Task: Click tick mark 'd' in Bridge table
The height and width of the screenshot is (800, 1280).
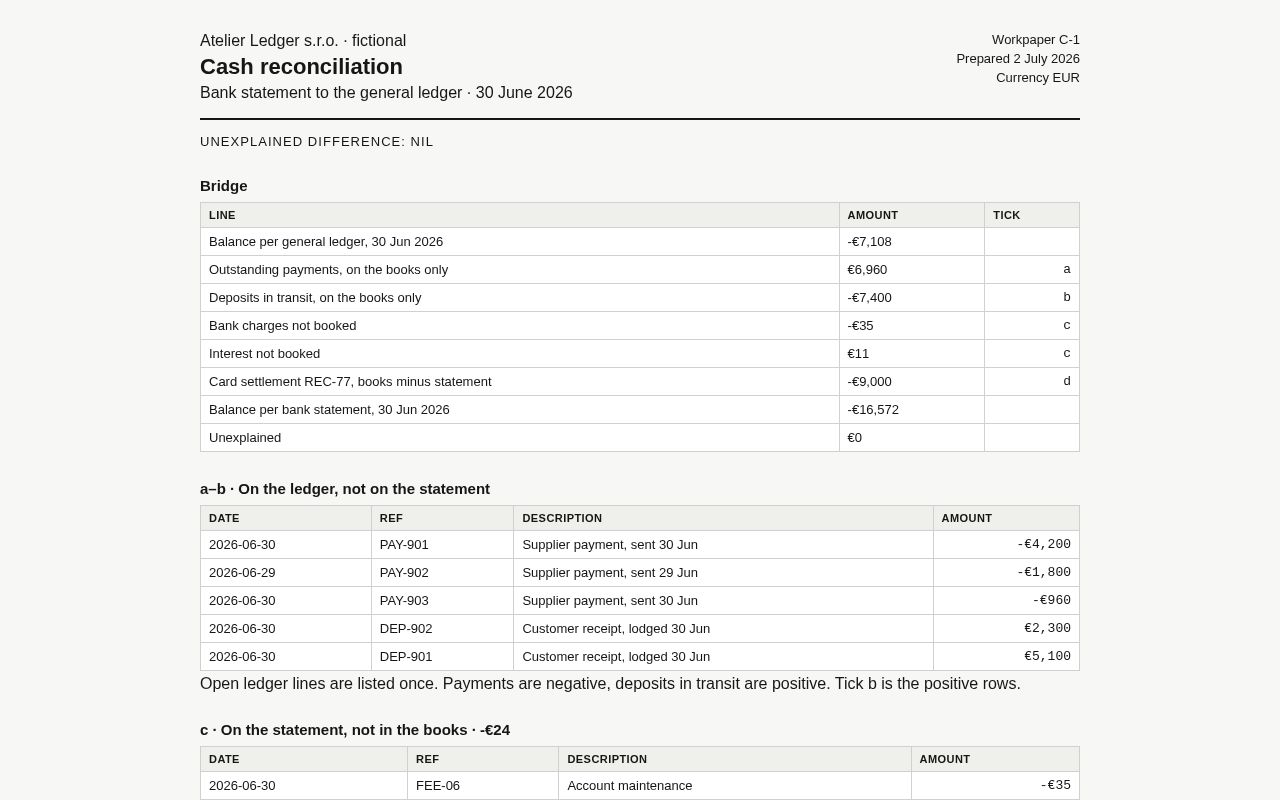Action: 1067,381
